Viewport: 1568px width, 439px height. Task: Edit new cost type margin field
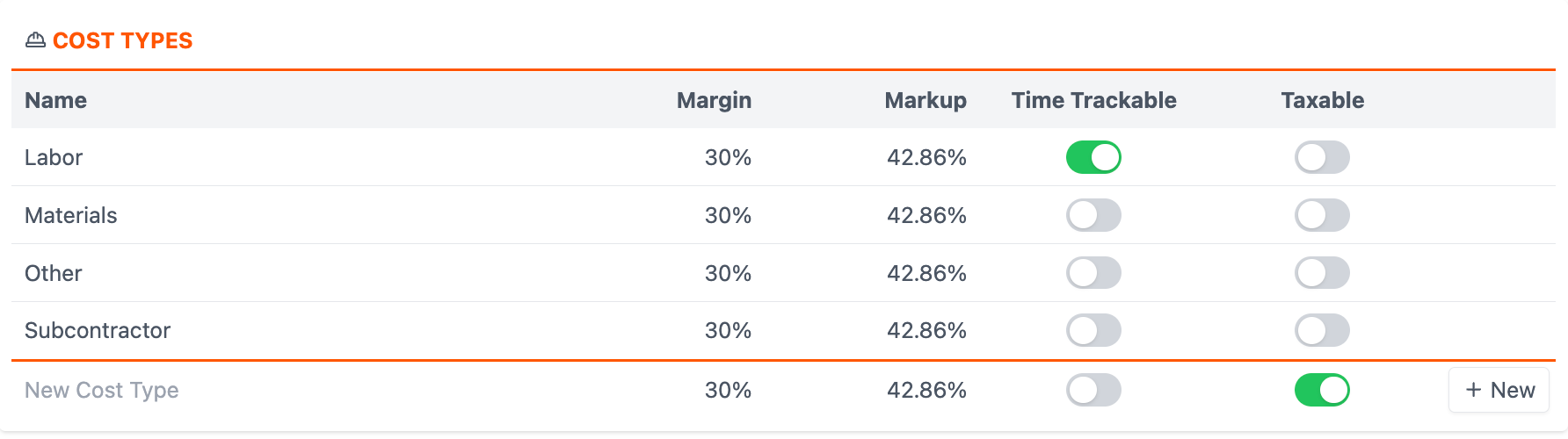(728, 390)
